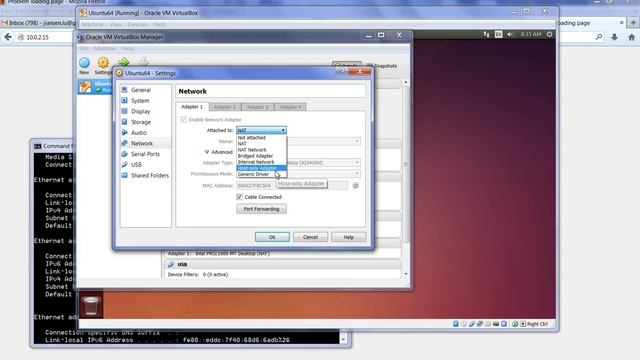Image resolution: width=640 pixels, height=360 pixels.
Task: Click Firefox downloads arrow icon
Action: pyautogui.click(x=614, y=37)
